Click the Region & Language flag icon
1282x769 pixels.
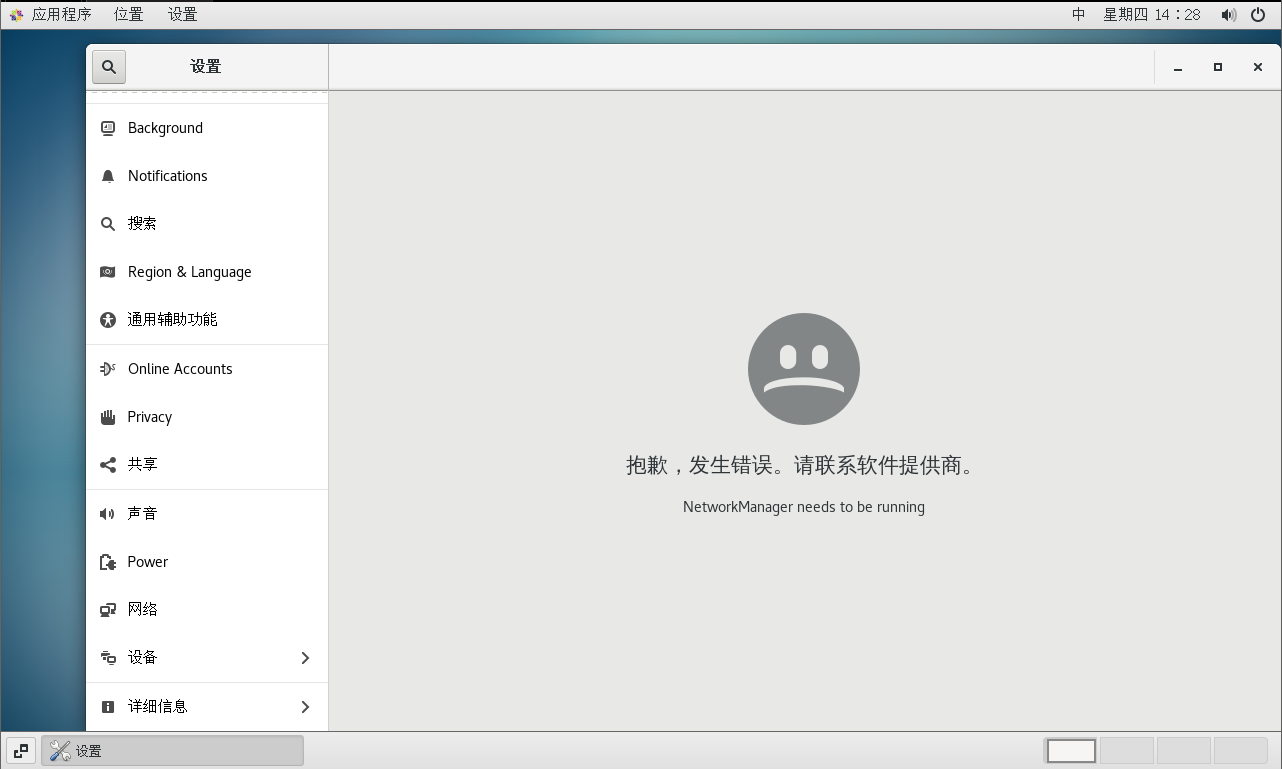tap(108, 272)
